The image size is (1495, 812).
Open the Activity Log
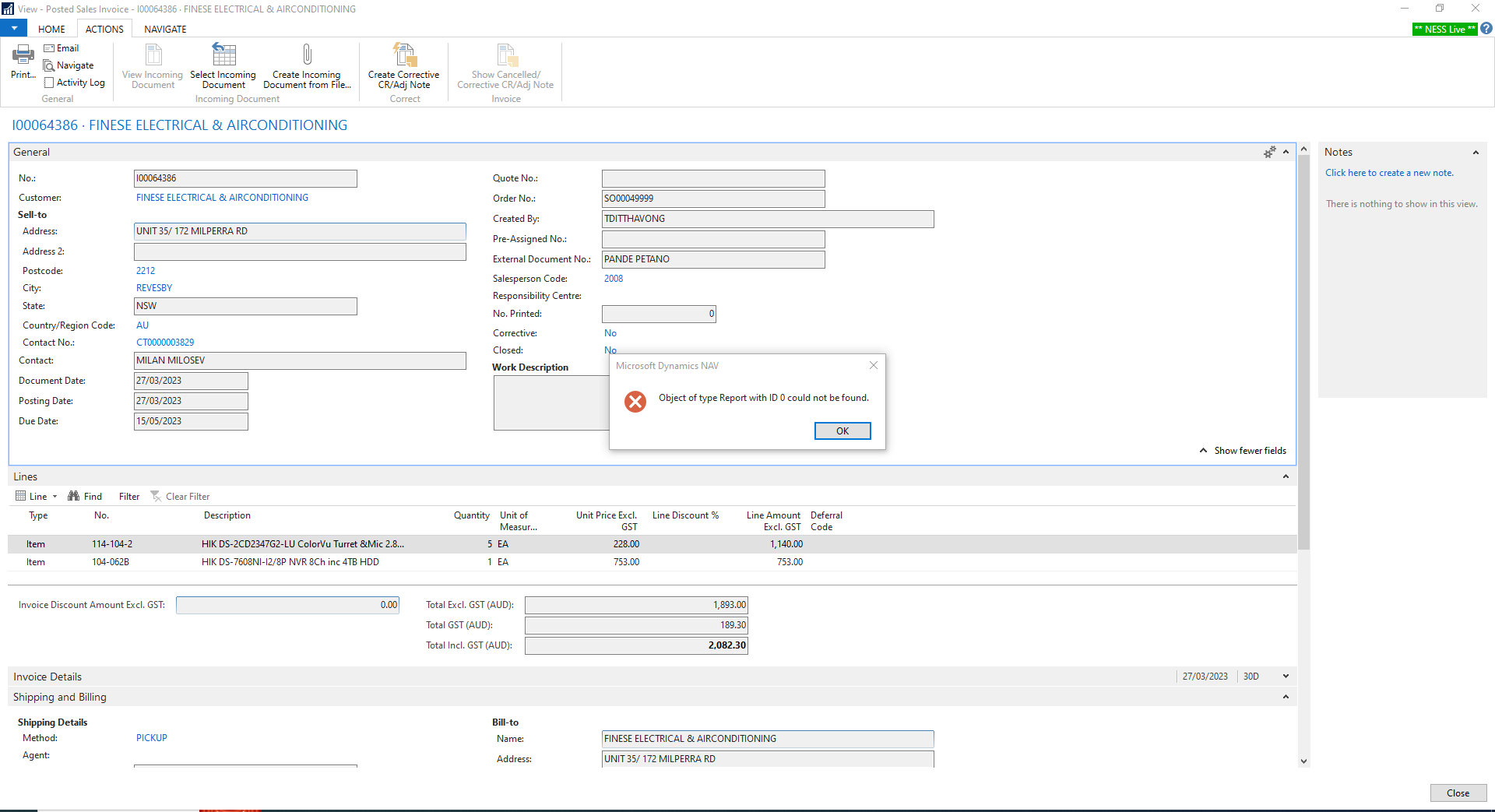click(74, 83)
